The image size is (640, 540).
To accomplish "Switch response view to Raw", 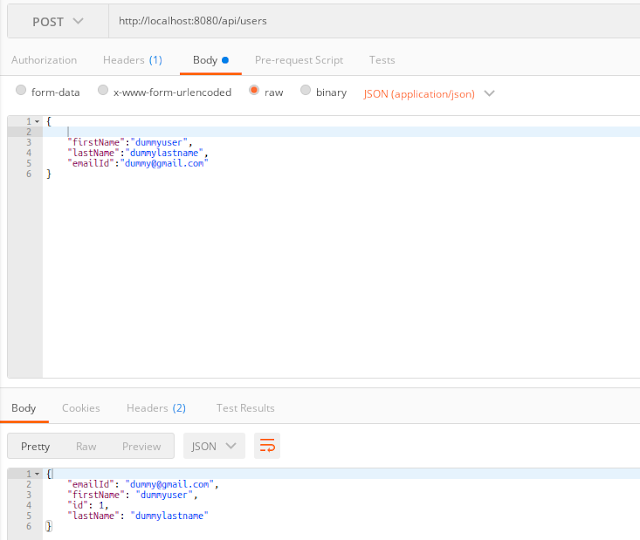I will pos(86,446).
